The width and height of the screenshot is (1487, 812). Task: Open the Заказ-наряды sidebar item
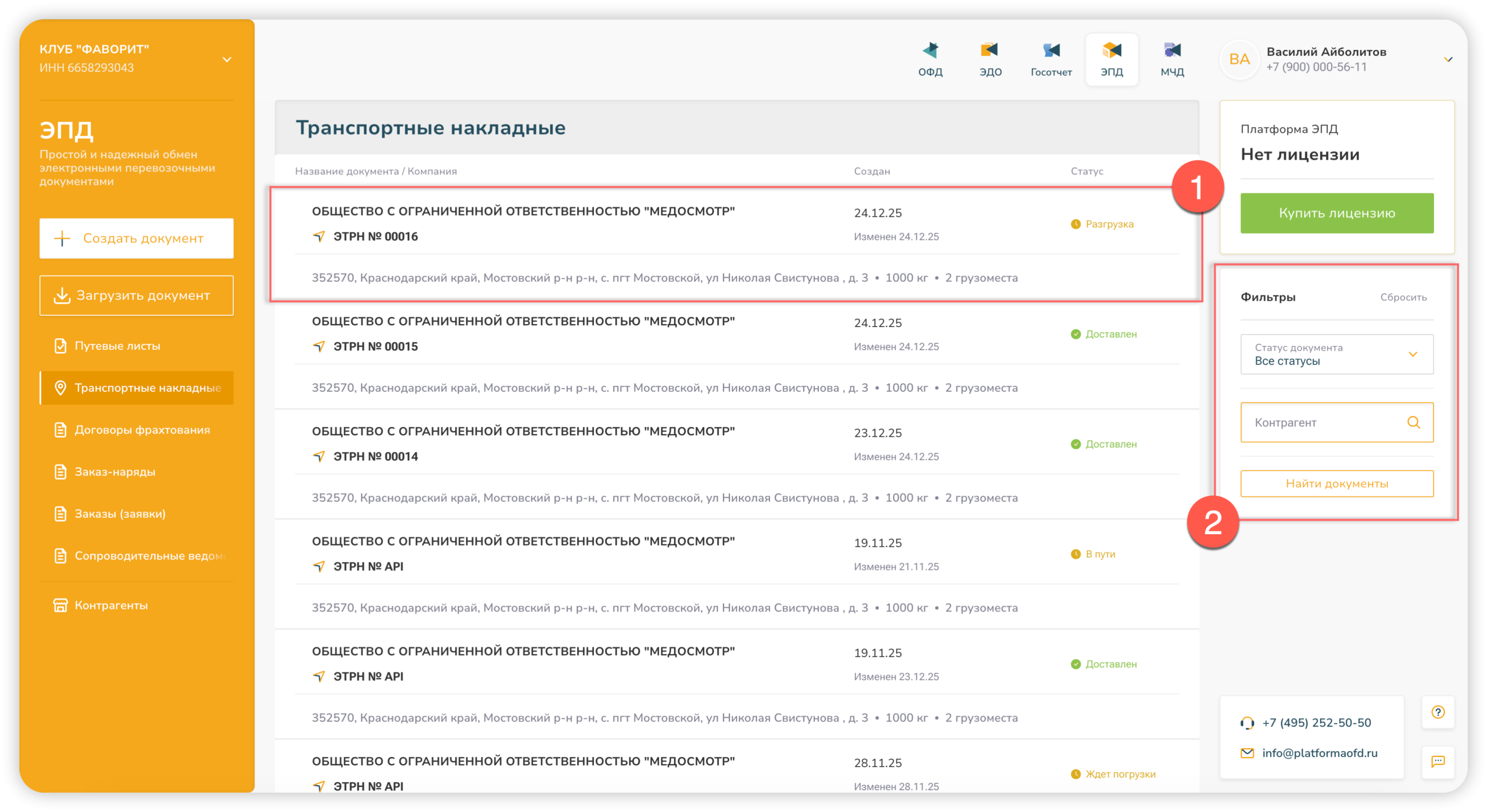tap(115, 472)
